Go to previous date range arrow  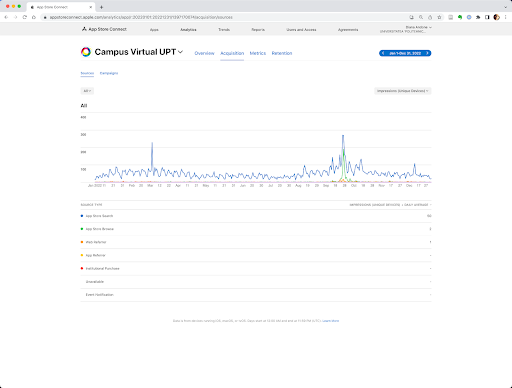[x=383, y=53]
